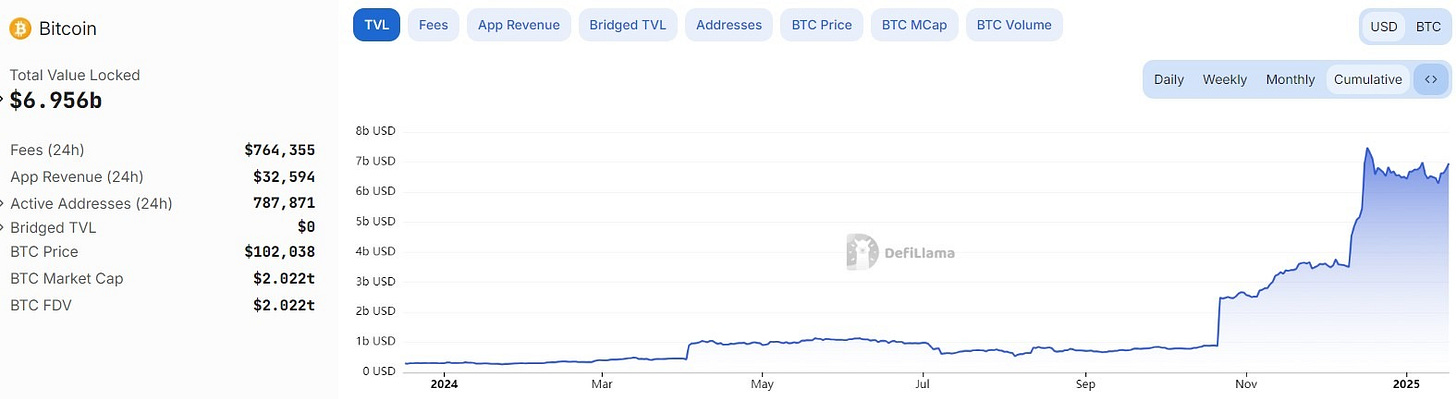Add BTC MCap to the chart
The width and height of the screenshot is (1456, 399).
tap(915, 25)
